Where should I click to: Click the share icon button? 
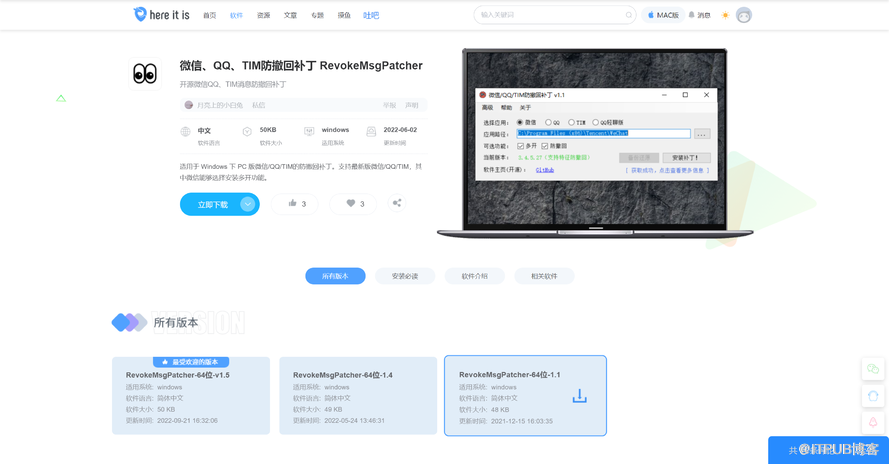[x=397, y=203]
